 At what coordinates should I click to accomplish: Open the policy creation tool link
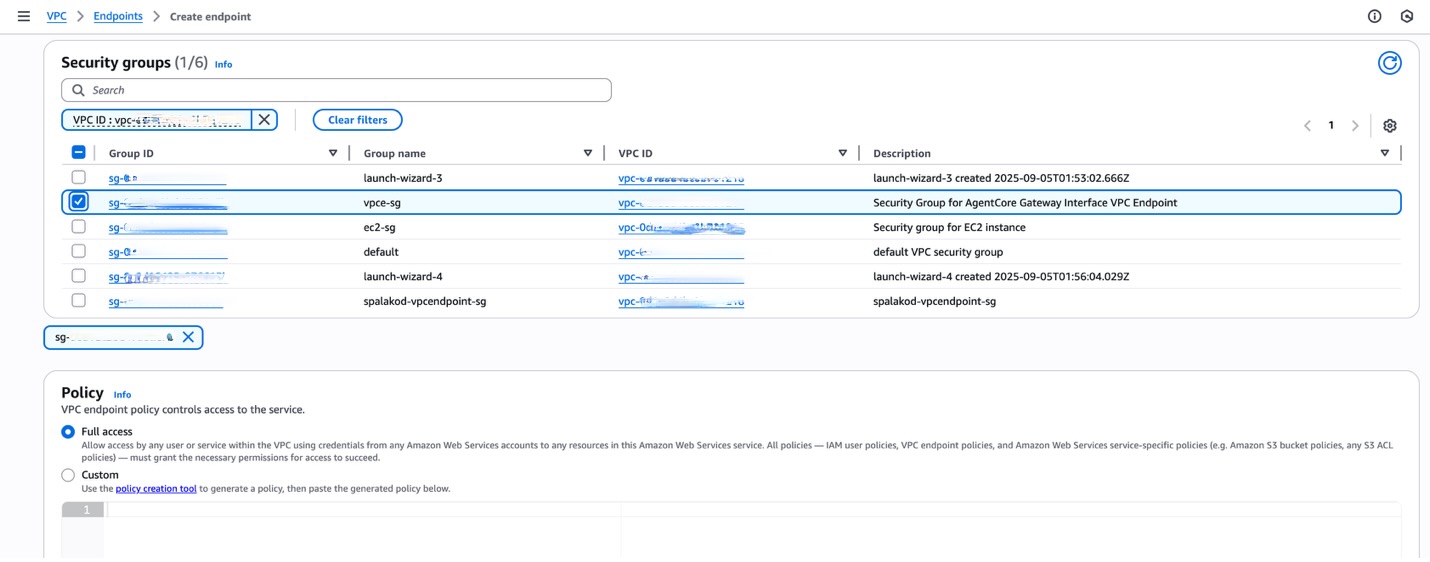(x=156, y=489)
